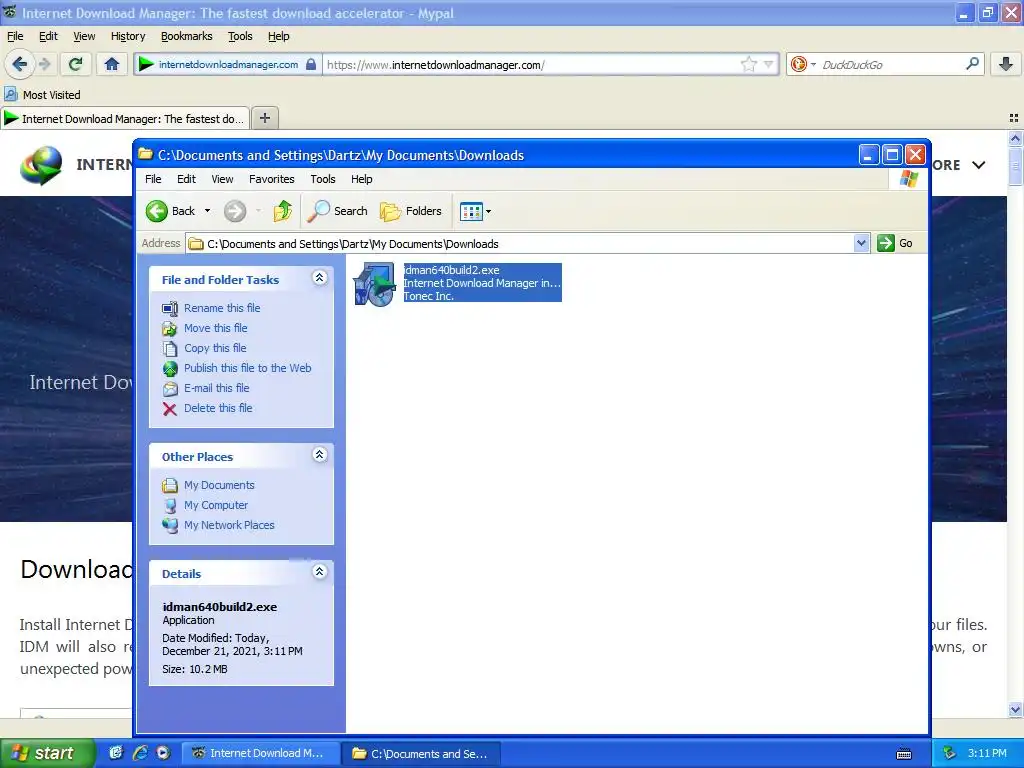Image resolution: width=1024 pixels, height=768 pixels.
Task: Open the Explorer Favorites menu
Action: (272, 179)
